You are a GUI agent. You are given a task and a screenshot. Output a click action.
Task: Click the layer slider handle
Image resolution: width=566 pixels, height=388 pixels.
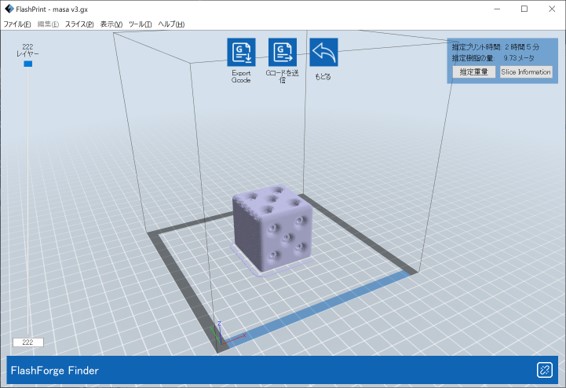(x=28, y=64)
